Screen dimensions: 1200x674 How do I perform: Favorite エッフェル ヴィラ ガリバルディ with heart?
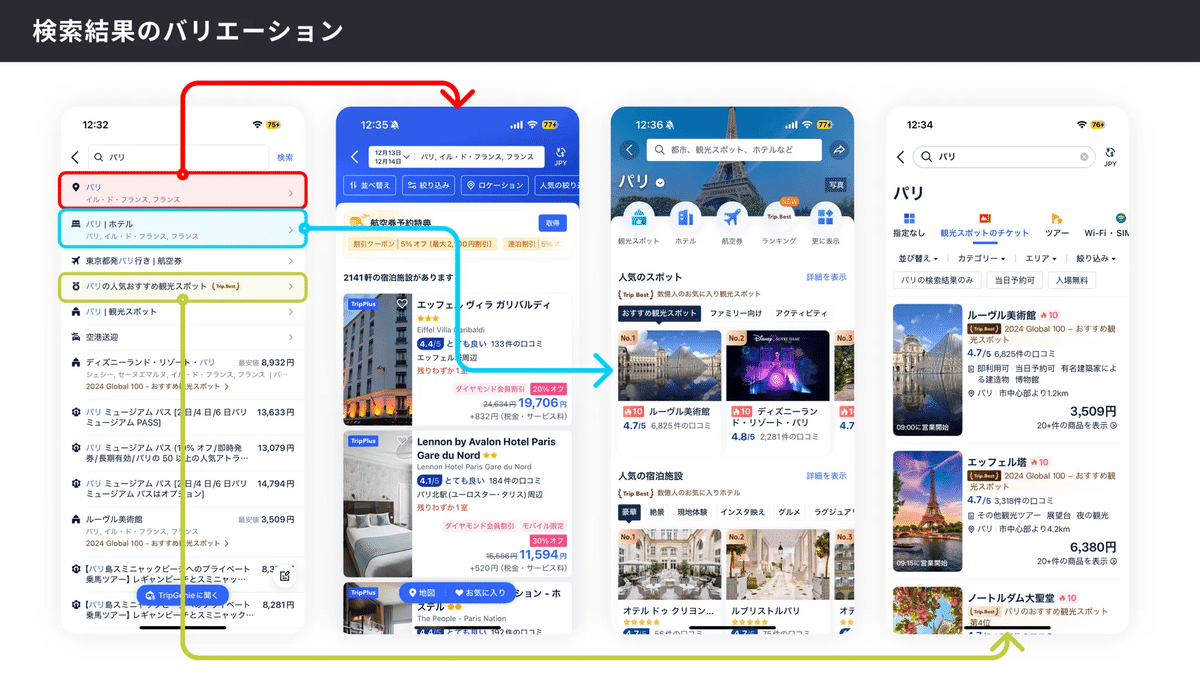click(x=402, y=303)
